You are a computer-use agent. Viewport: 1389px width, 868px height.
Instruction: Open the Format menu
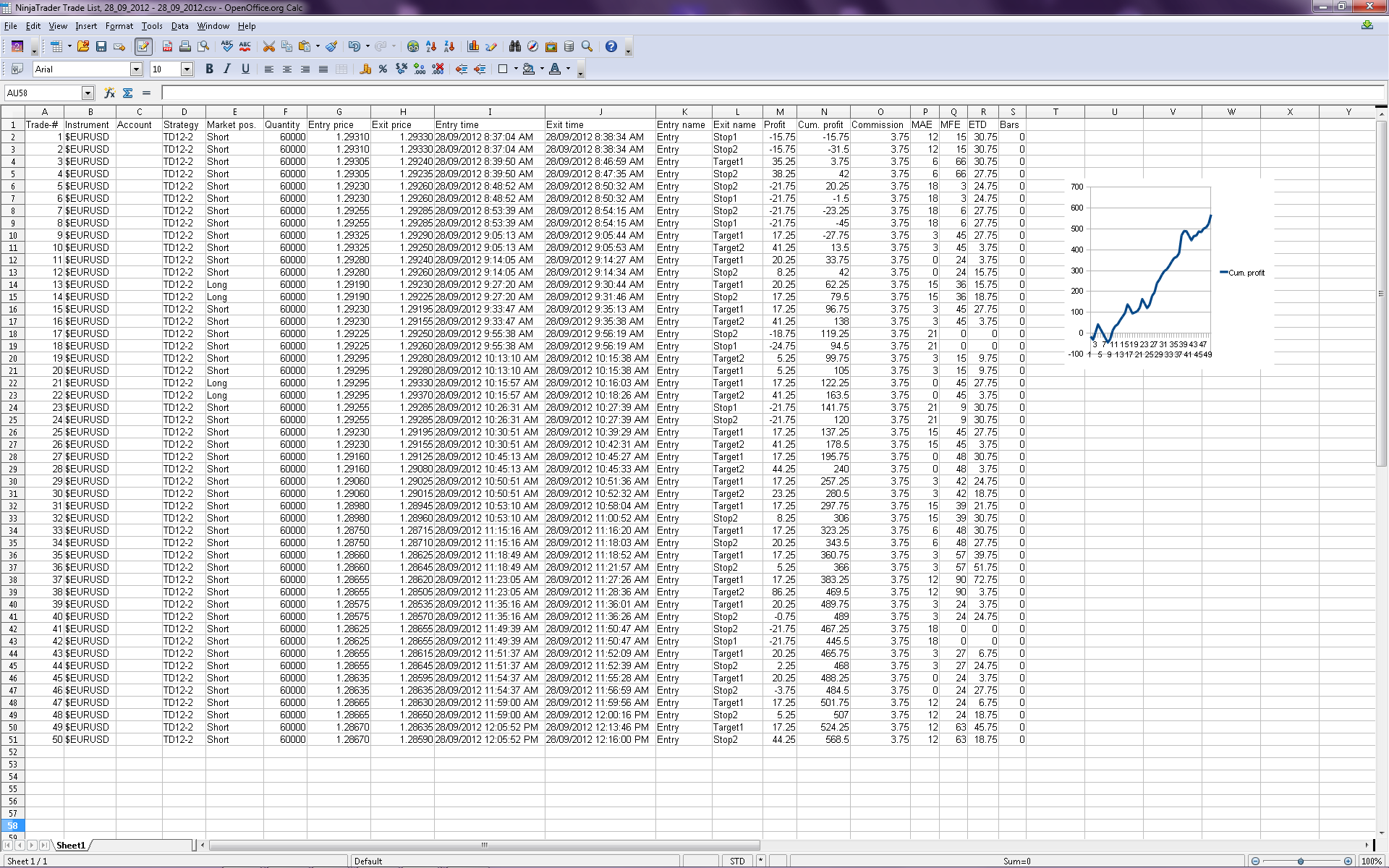pos(119,26)
